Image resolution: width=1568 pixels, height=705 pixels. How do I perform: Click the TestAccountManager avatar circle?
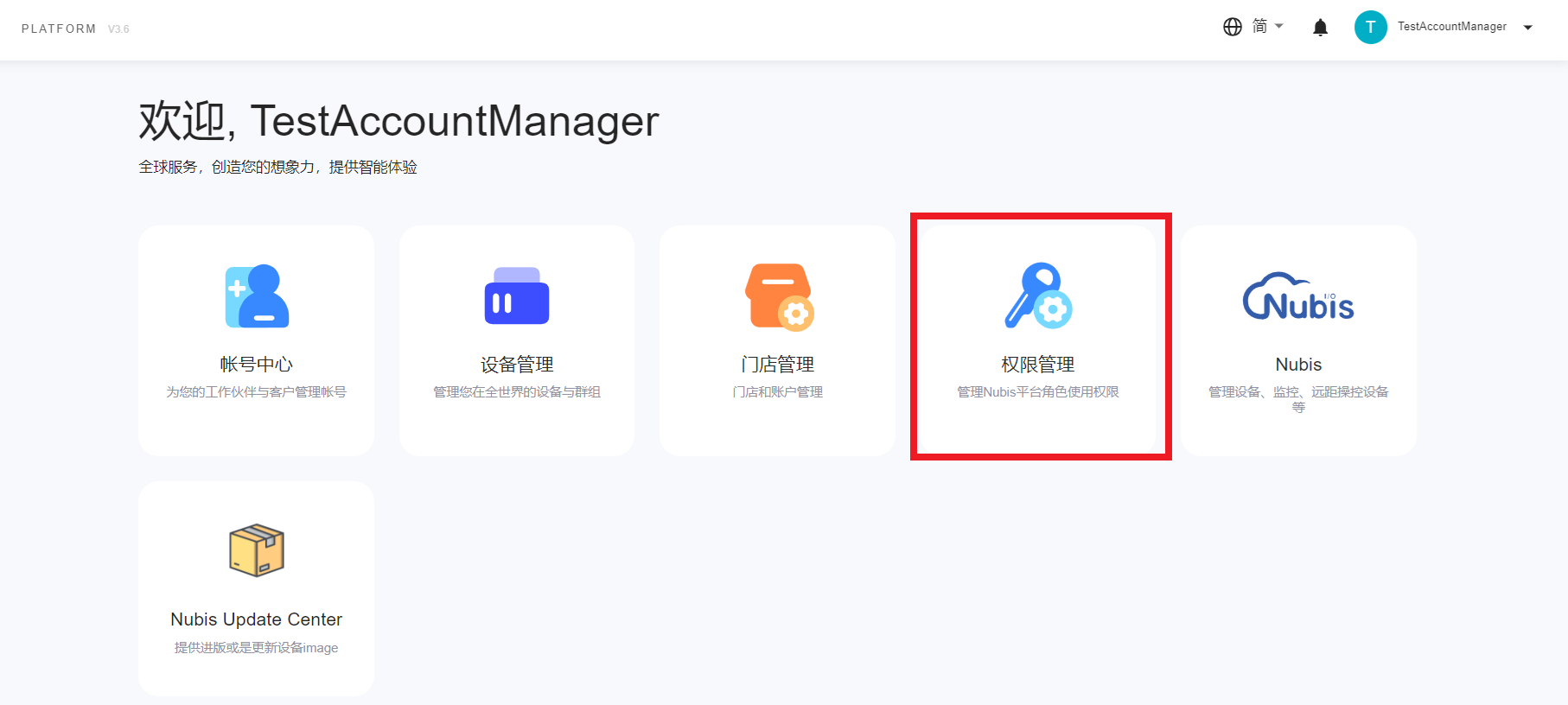1370,27
